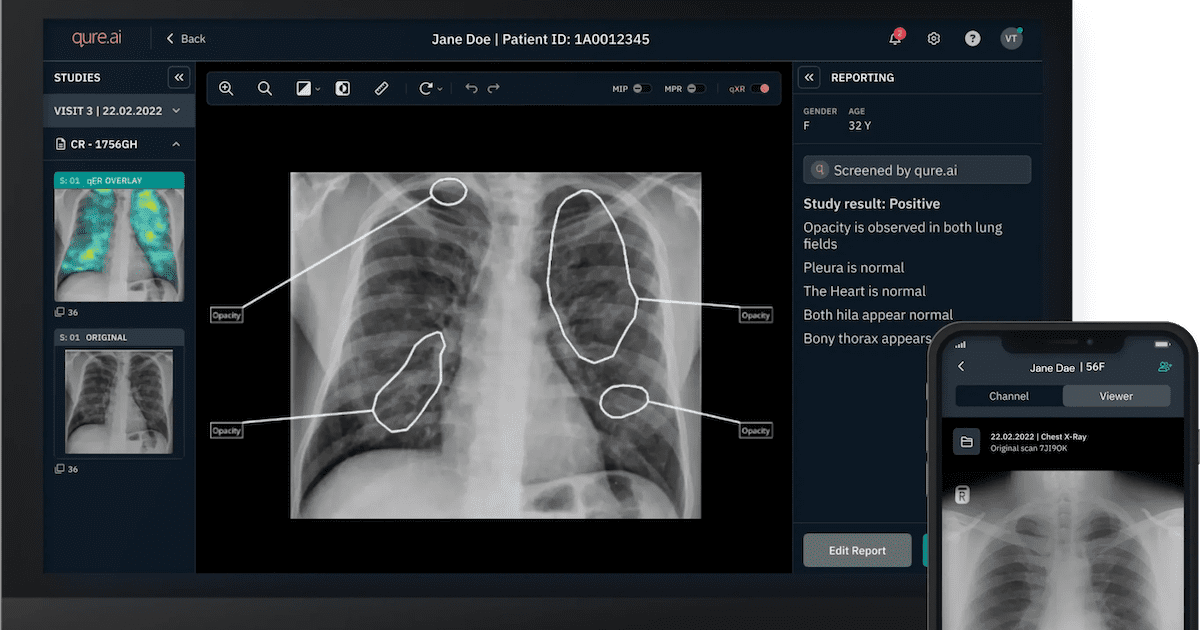
Task: Expand the rotate tool options dropdown
Action: click(440, 88)
